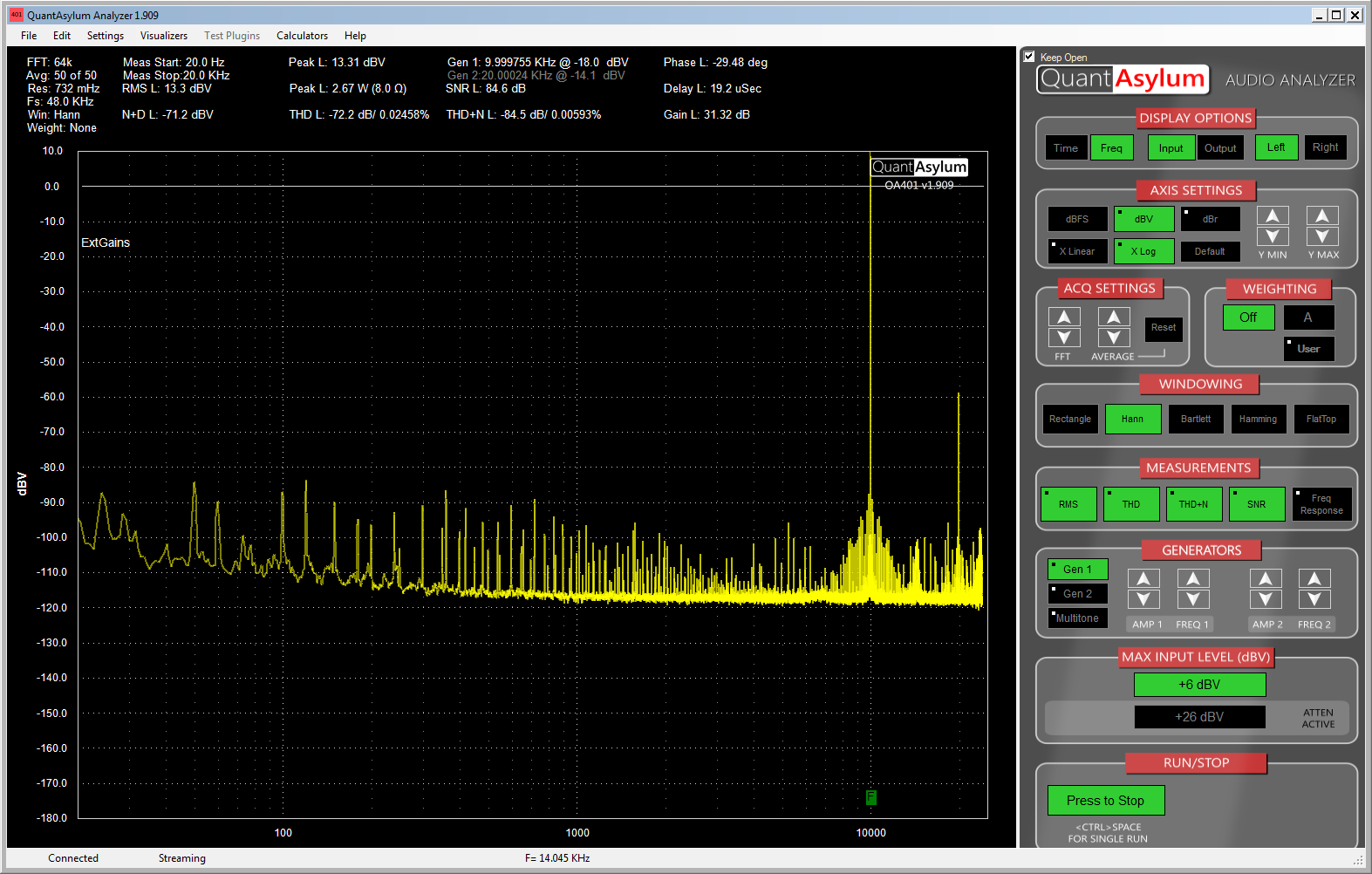Select FlatTop window
The image size is (1372, 874).
(x=1321, y=419)
